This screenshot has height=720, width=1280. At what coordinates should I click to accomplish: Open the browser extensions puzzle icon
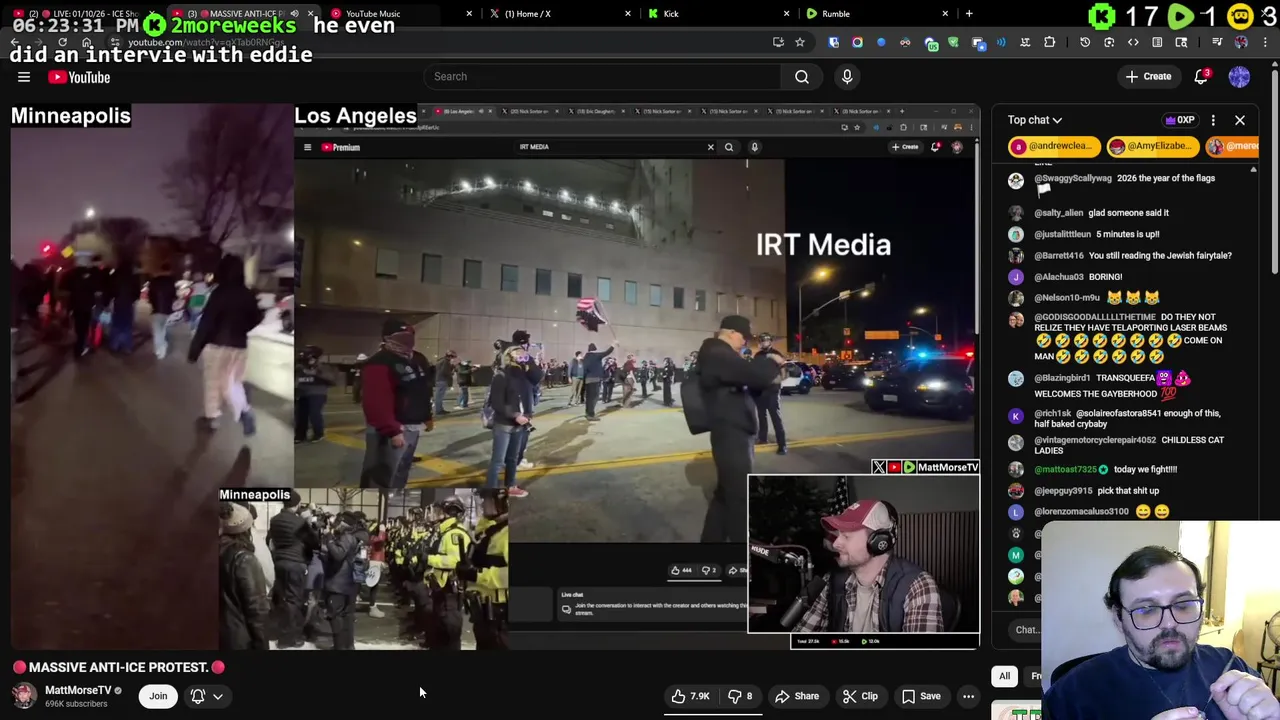[x=1049, y=42]
